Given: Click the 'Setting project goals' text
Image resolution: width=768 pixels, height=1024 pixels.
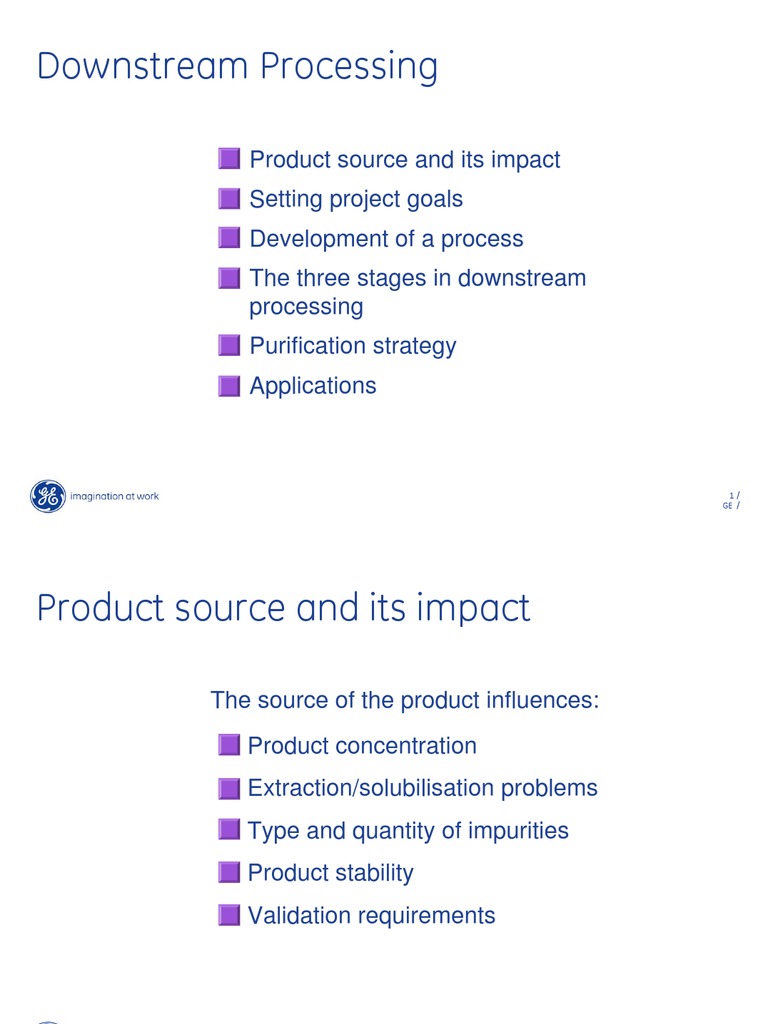Looking at the screenshot, I should [356, 199].
